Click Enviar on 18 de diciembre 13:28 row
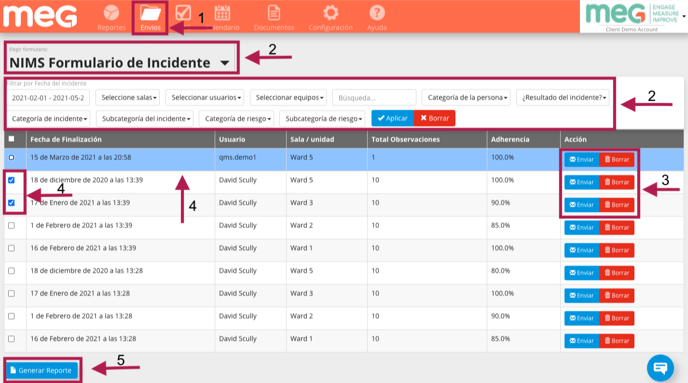The image size is (688, 383). pos(582,273)
